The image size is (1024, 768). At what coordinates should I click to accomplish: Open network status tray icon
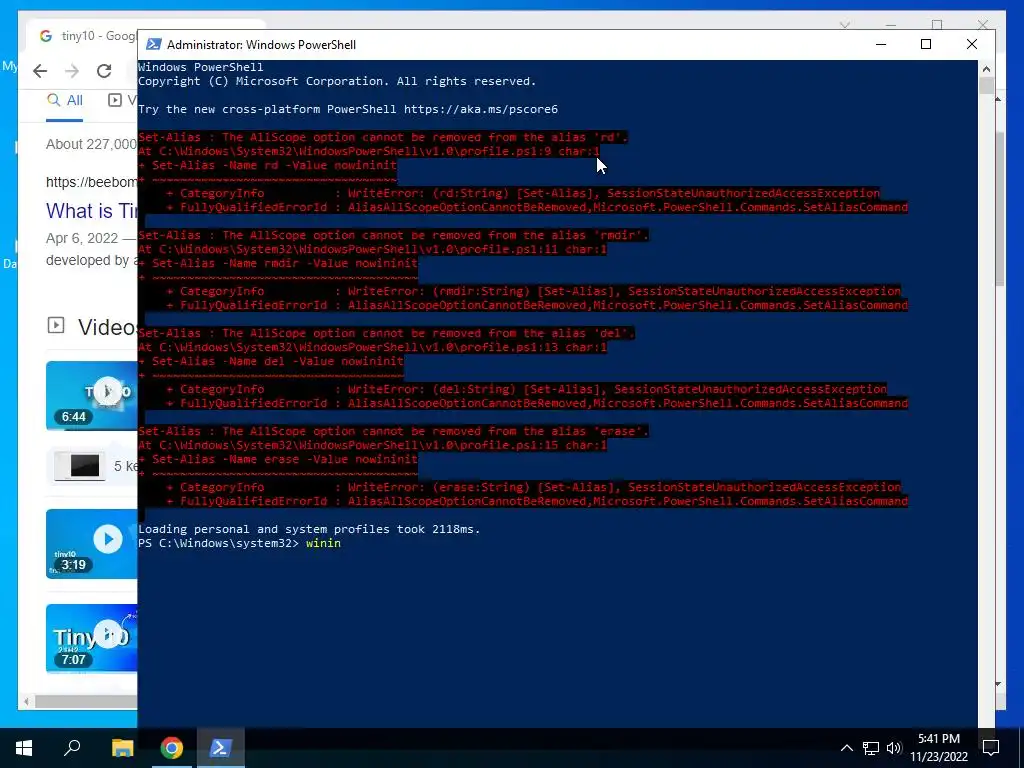pyautogui.click(x=871, y=748)
